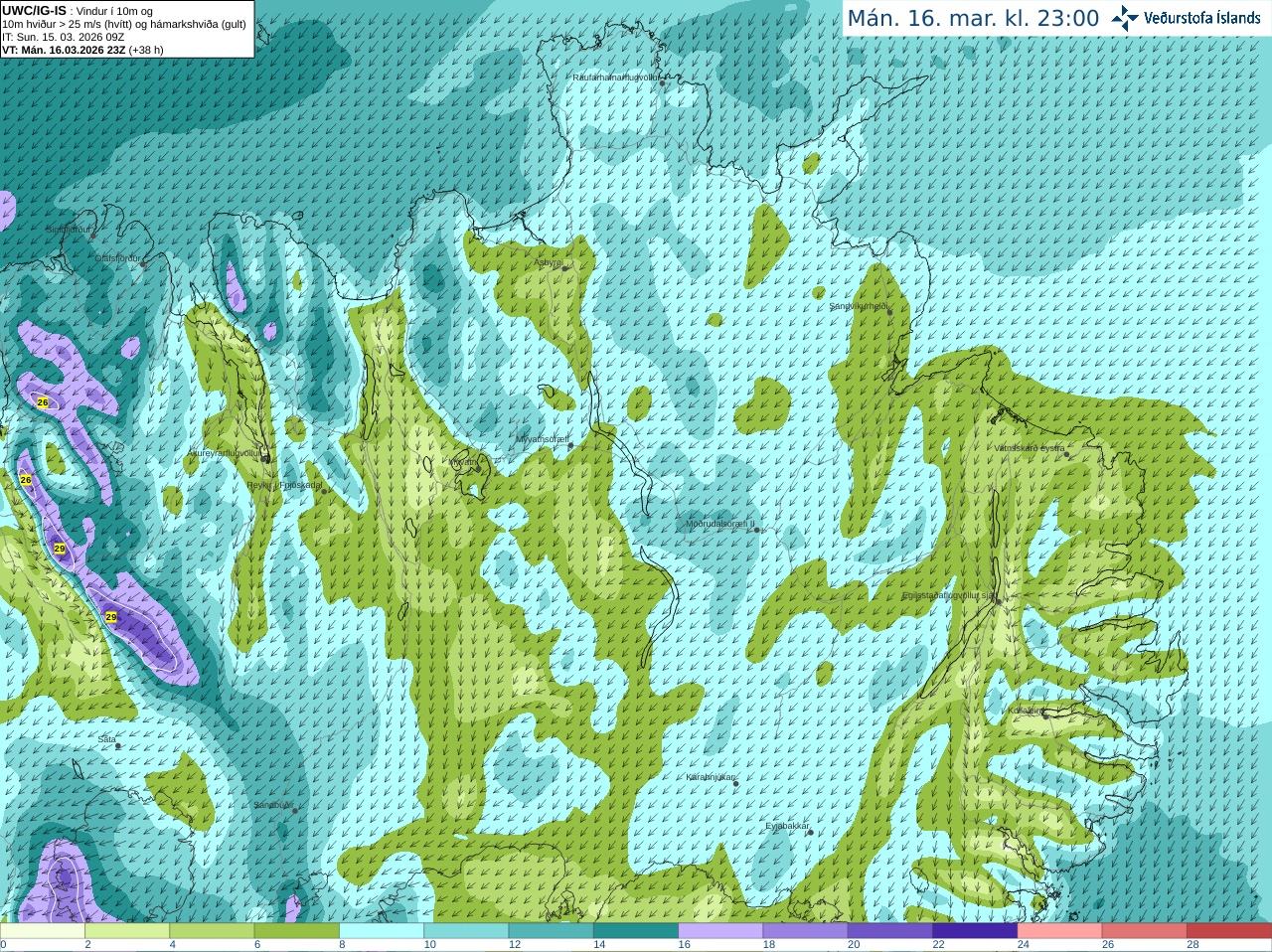Pick the 2–4 m/s light green legend swatch
Image resolution: width=1272 pixels, height=952 pixels.
click(x=127, y=931)
